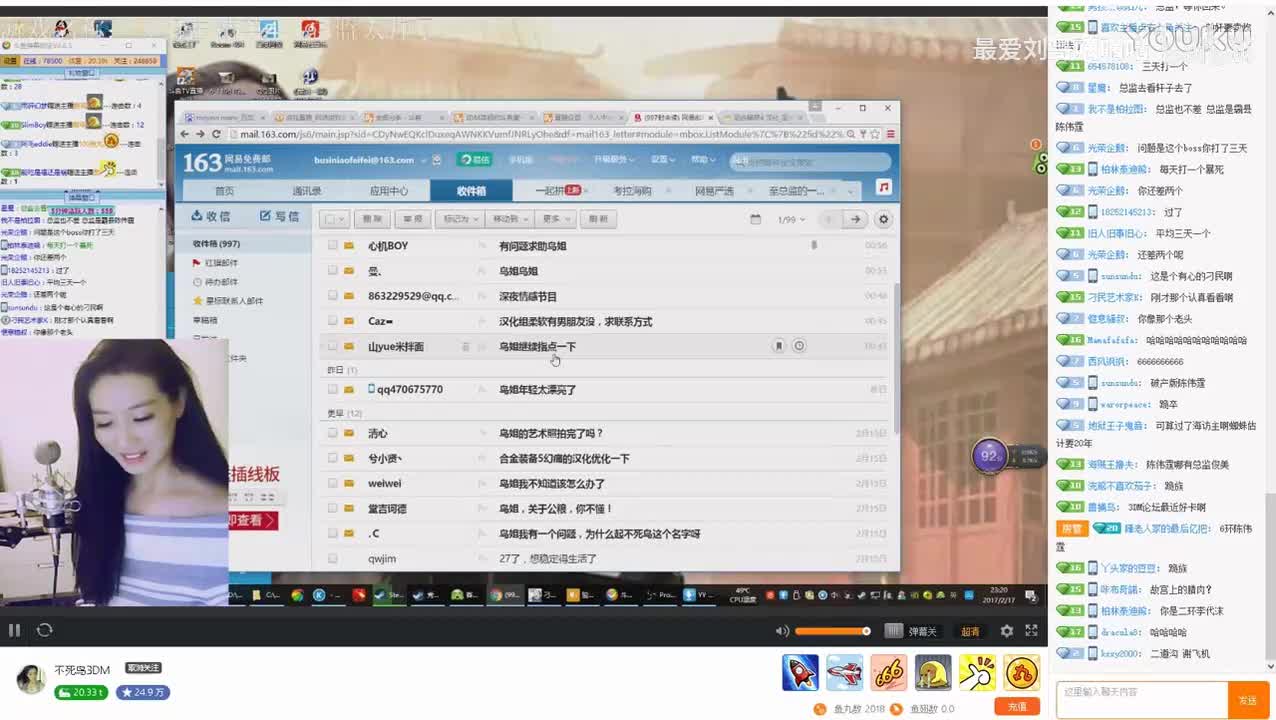This screenshot has width=1276, height=720.
Task: Open the 超清 video quality selector
Action: tap(970, 631)
